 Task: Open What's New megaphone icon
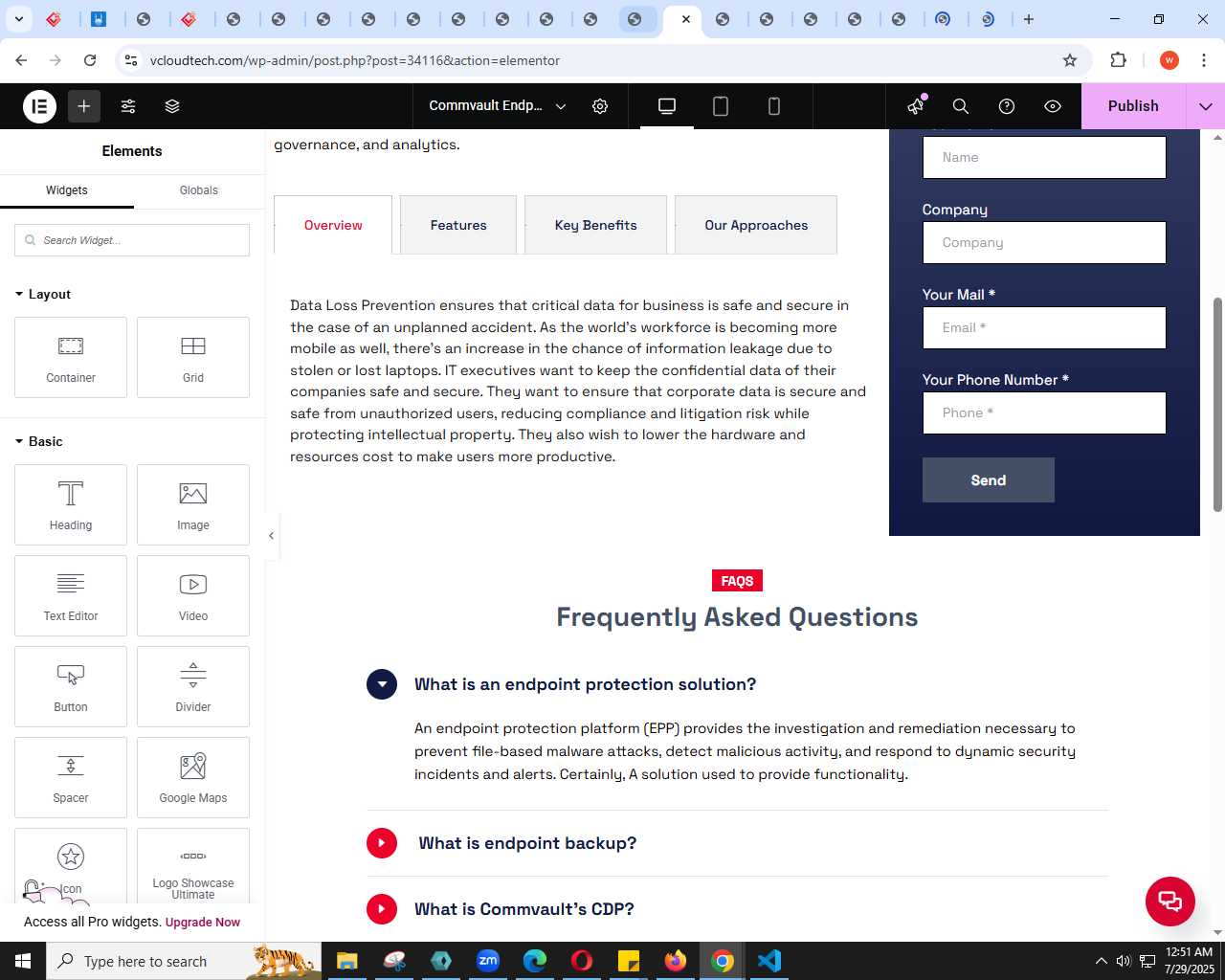pos(916,106)
